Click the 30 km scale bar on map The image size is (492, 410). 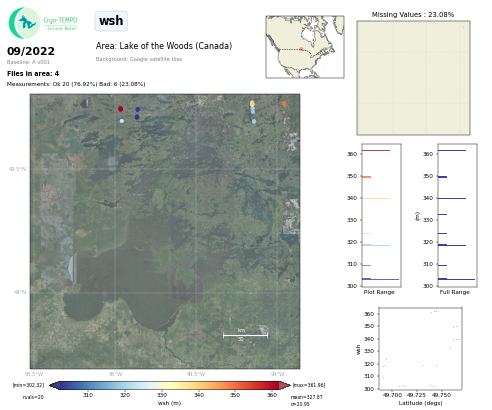pos(245,335)
